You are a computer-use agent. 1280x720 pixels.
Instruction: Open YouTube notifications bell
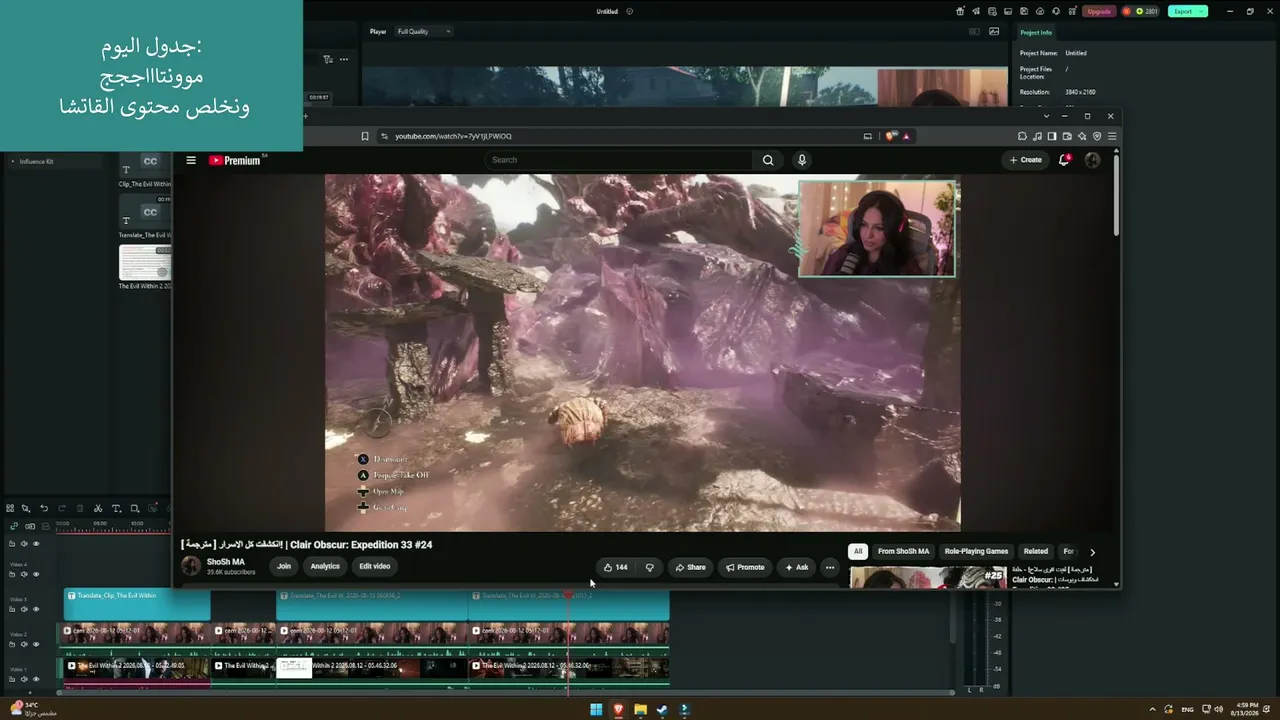tap(1064, 160)
